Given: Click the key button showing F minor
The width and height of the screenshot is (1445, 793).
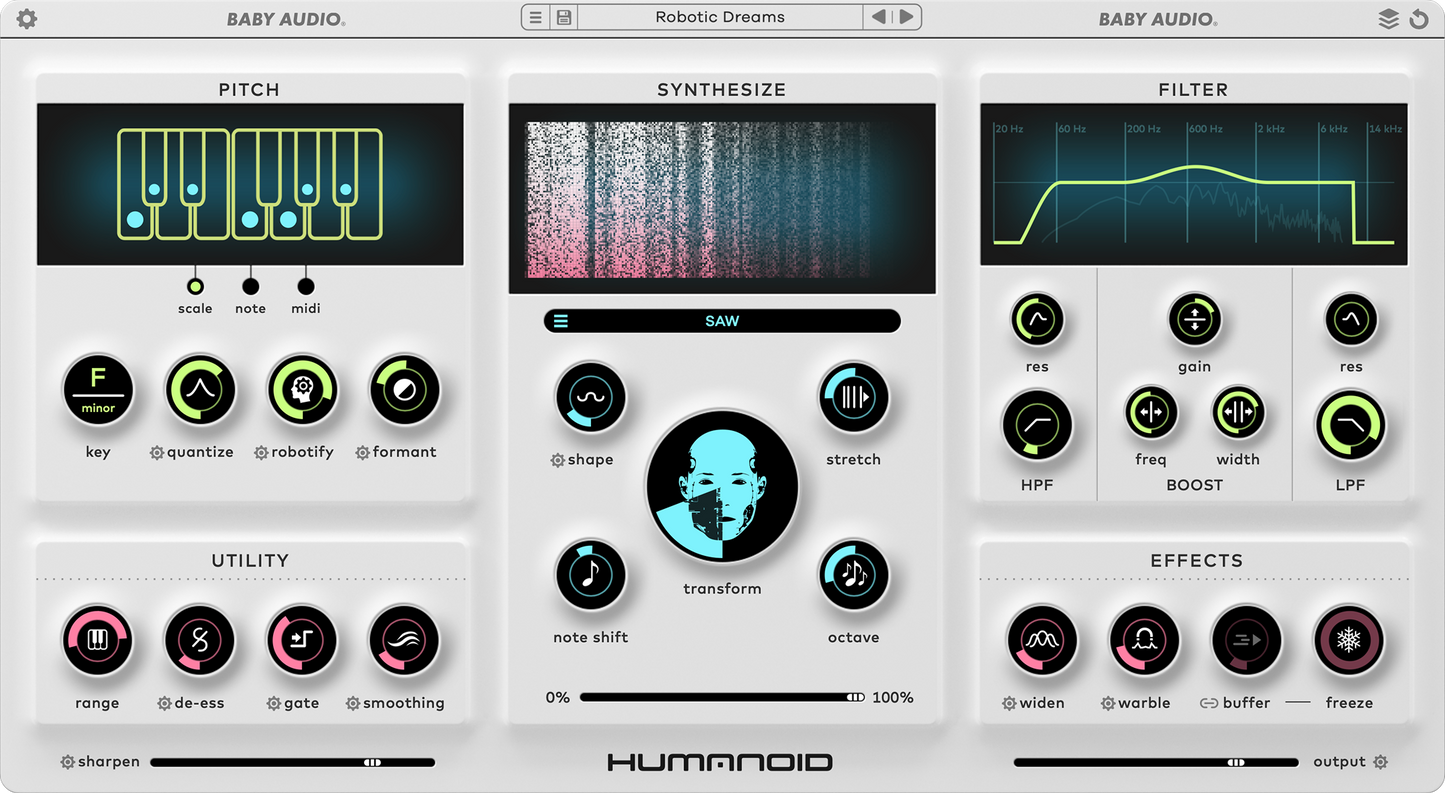Looking at the screenshot, I should coord(97,389).
